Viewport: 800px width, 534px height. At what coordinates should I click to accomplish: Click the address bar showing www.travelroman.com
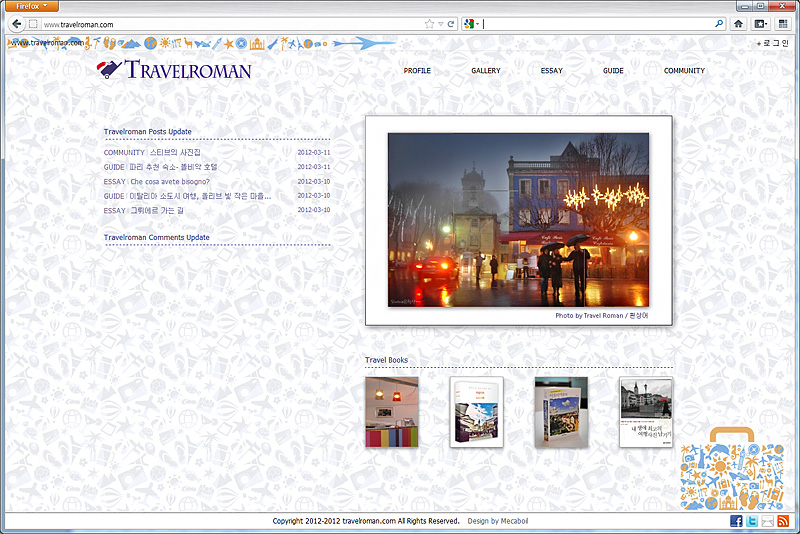(x=232, y=24)
